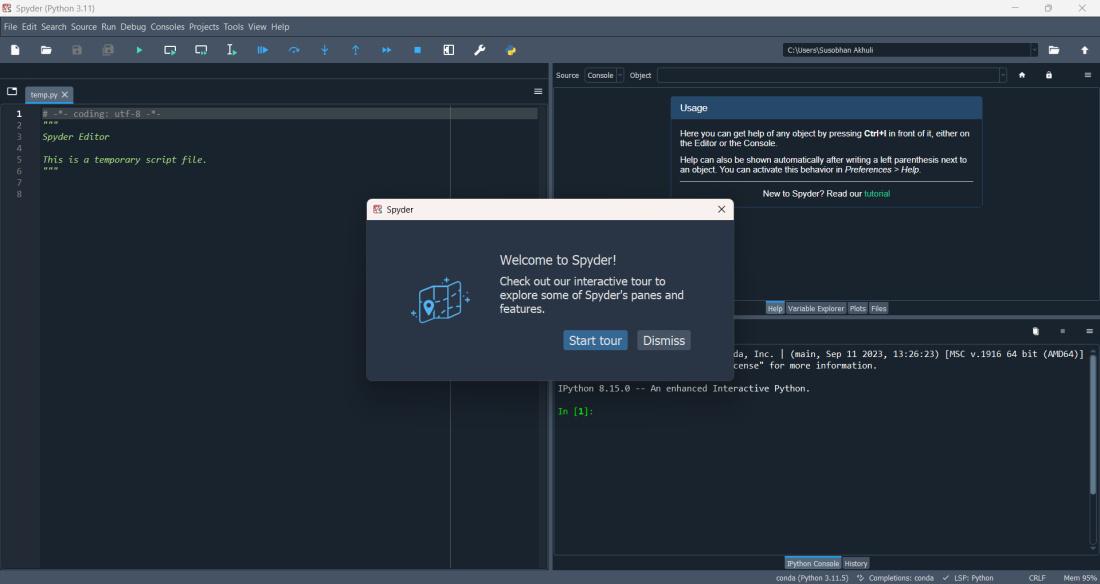Open the Help menu in menu bar
The image size is (1100, 584).
click(x=280, y=27)
